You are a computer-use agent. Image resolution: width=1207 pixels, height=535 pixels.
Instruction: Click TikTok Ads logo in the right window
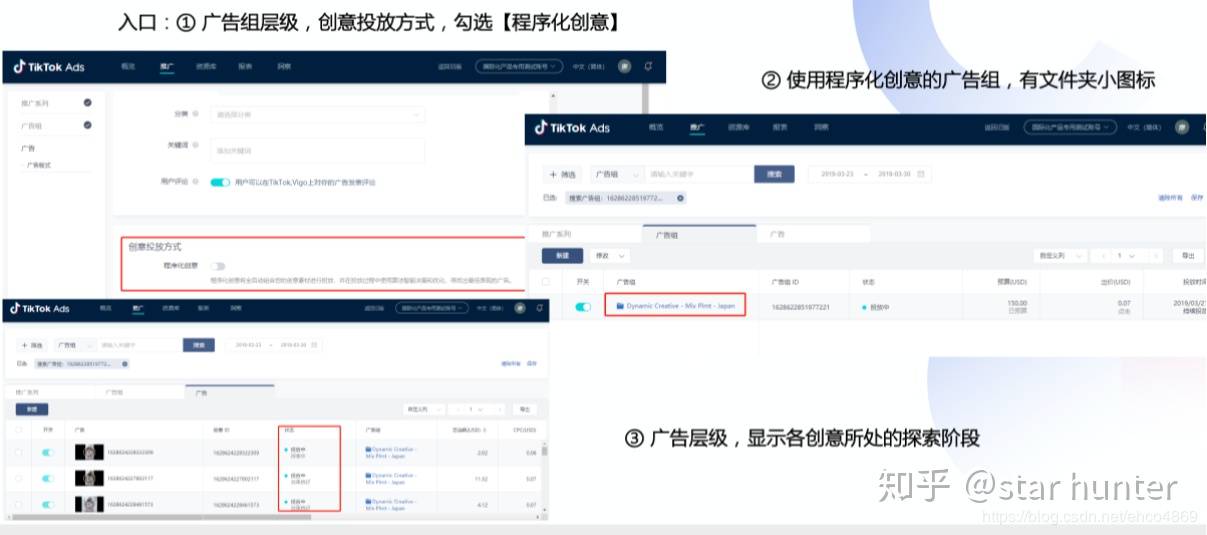pos(573,127)
